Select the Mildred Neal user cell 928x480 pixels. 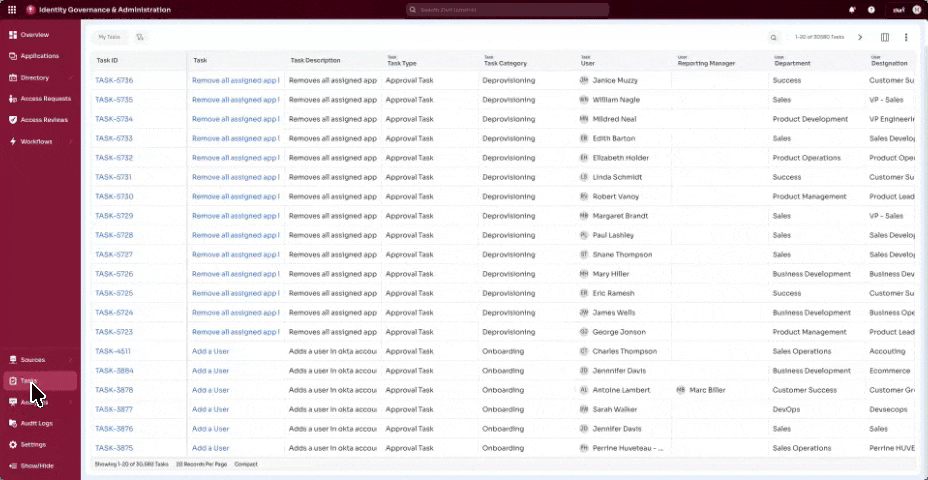point(614,119)
